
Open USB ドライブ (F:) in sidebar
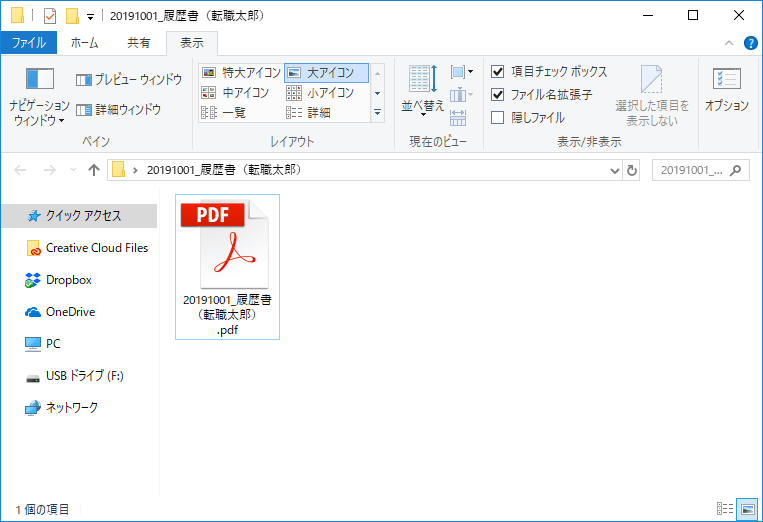pos(74,376)
